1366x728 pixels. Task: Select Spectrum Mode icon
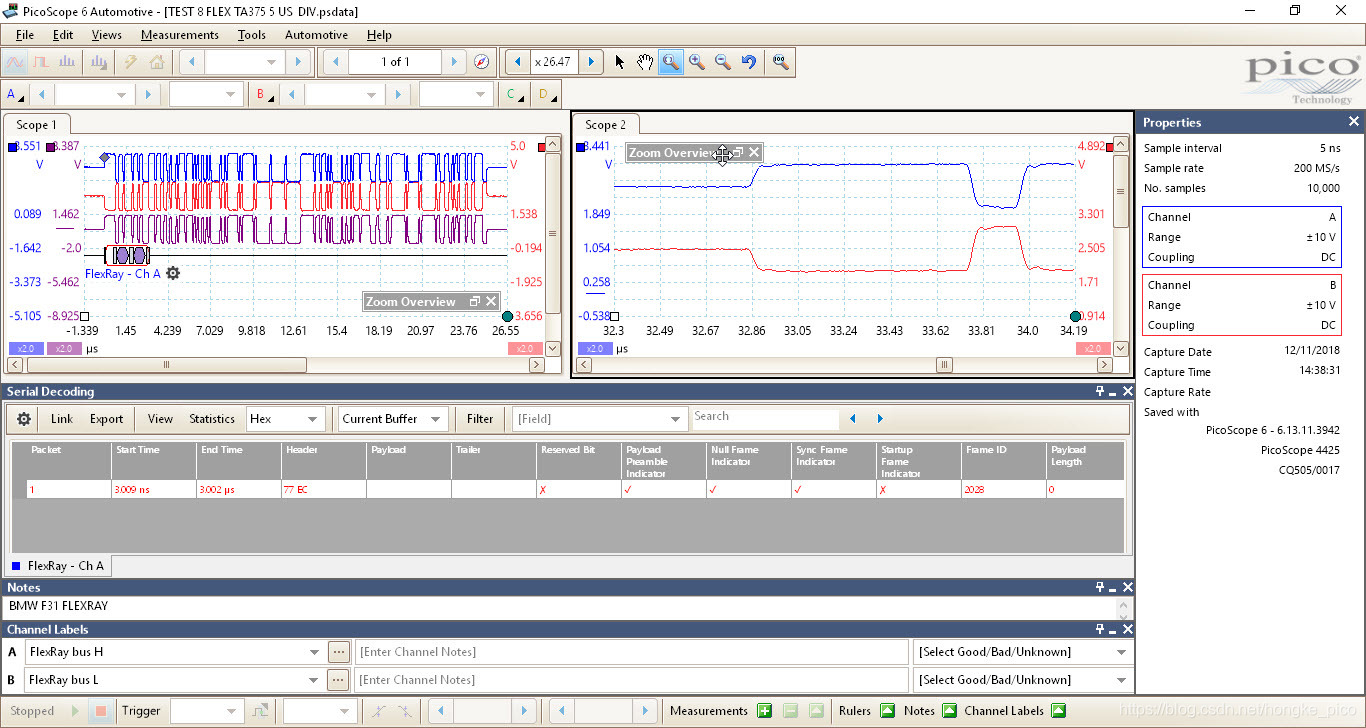click(67, 62)
